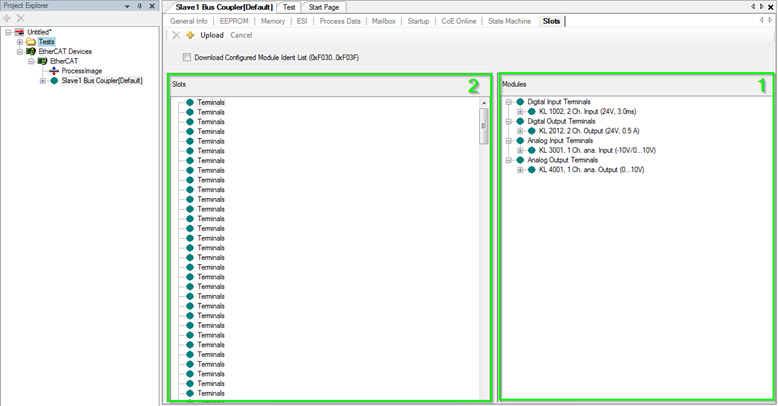Image resolution: width=778 pixels, height=406 pixels.
Task: Click the Tests folder icon
Action: [x=31, y=42]
